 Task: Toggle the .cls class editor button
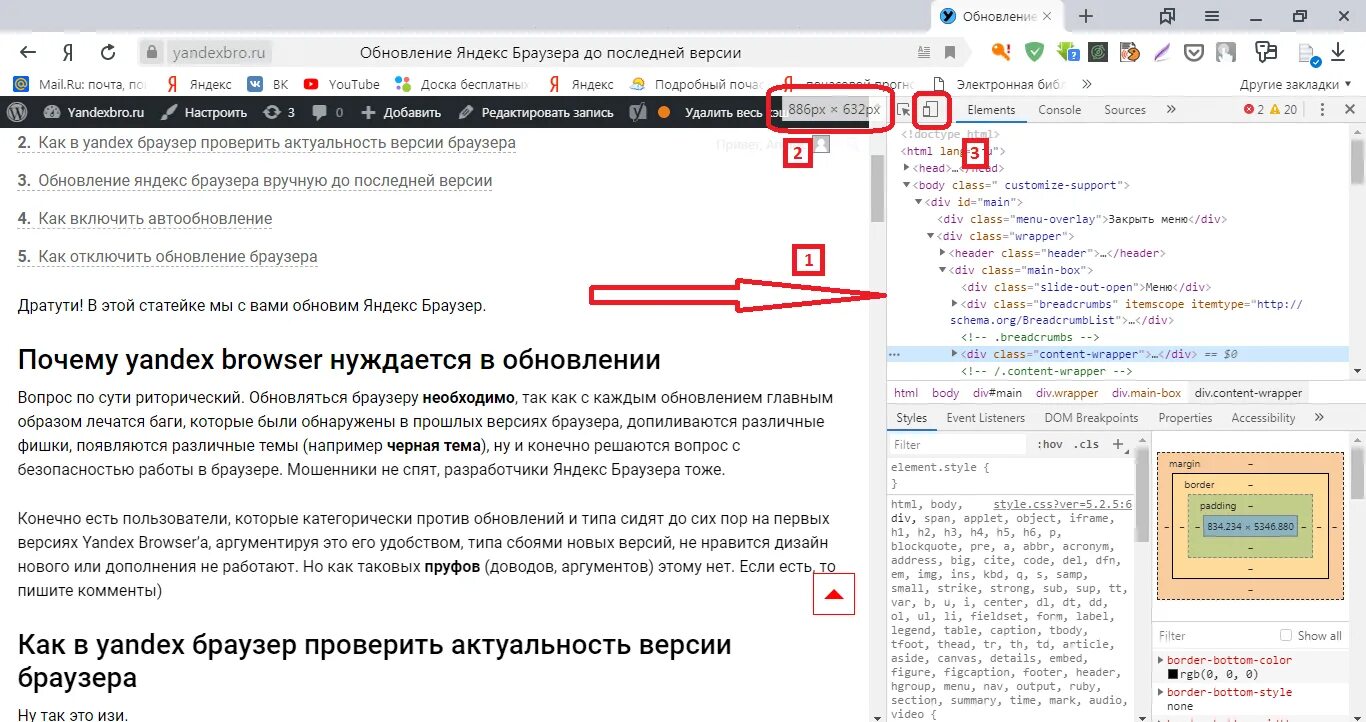coord(1086,444)
